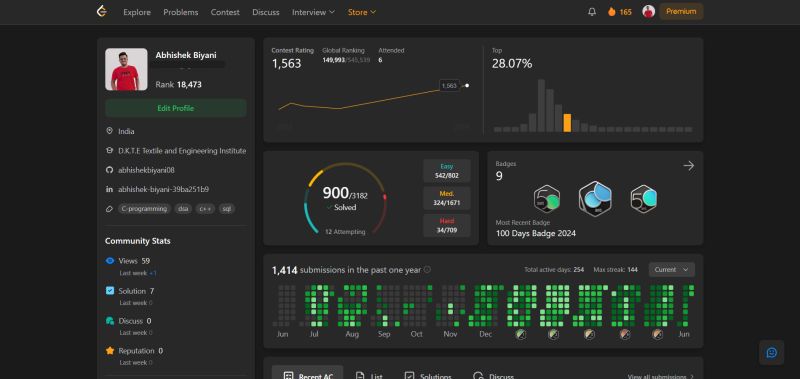Viewport: 800px width, 379px height.
Task: Click the streak fire icon
Action: tap(612, 12)
